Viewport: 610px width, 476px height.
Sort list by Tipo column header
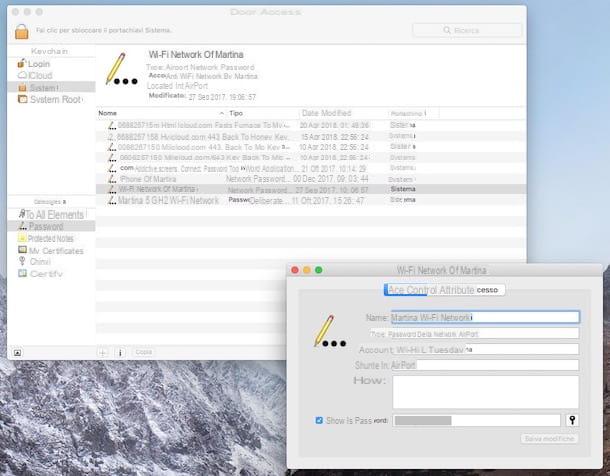tap(236, 113)
